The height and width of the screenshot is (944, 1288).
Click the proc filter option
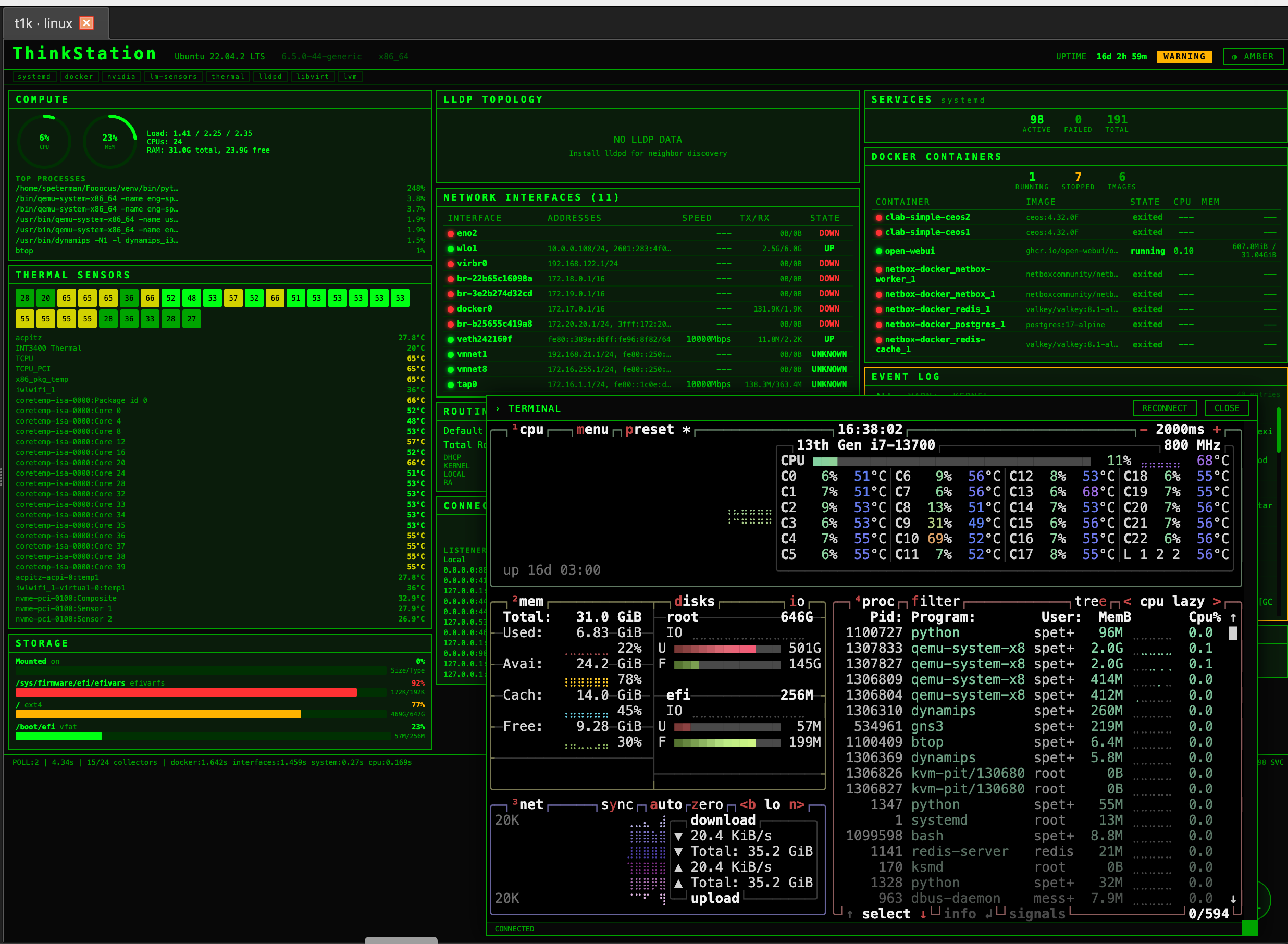[x=935, y=601]
